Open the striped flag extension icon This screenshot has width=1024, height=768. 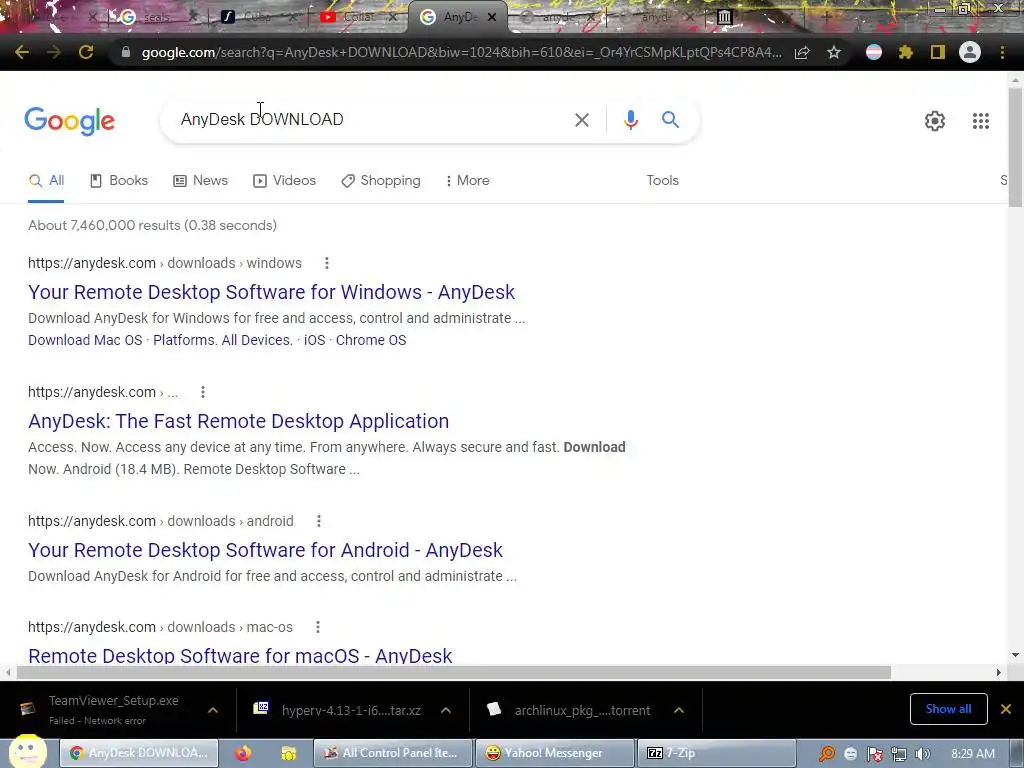(x=873, y=52)
